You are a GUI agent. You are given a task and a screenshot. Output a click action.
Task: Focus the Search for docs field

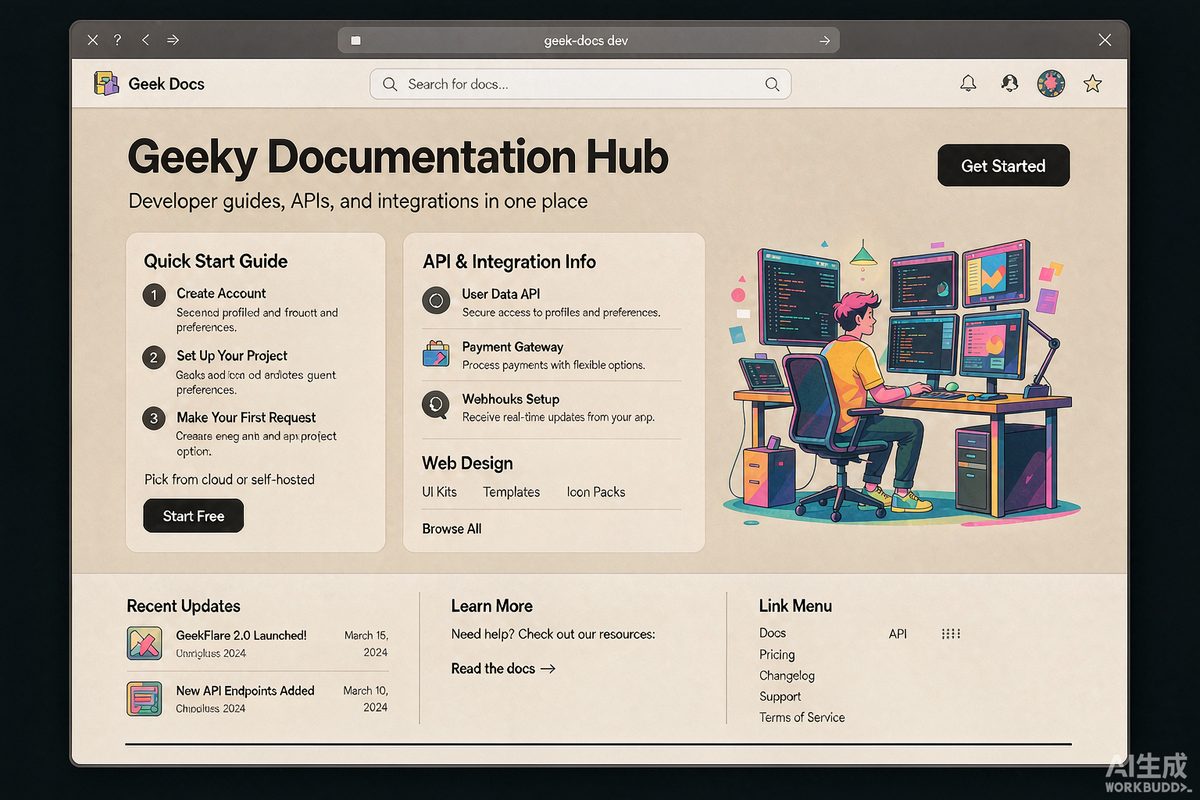[580, 84]
